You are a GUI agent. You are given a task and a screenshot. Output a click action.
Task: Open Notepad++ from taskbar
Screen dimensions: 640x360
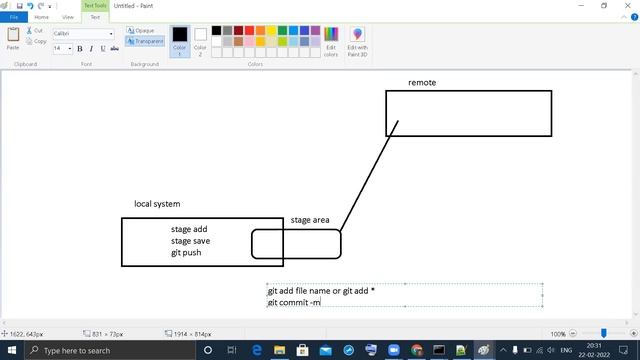click(461, 350)
